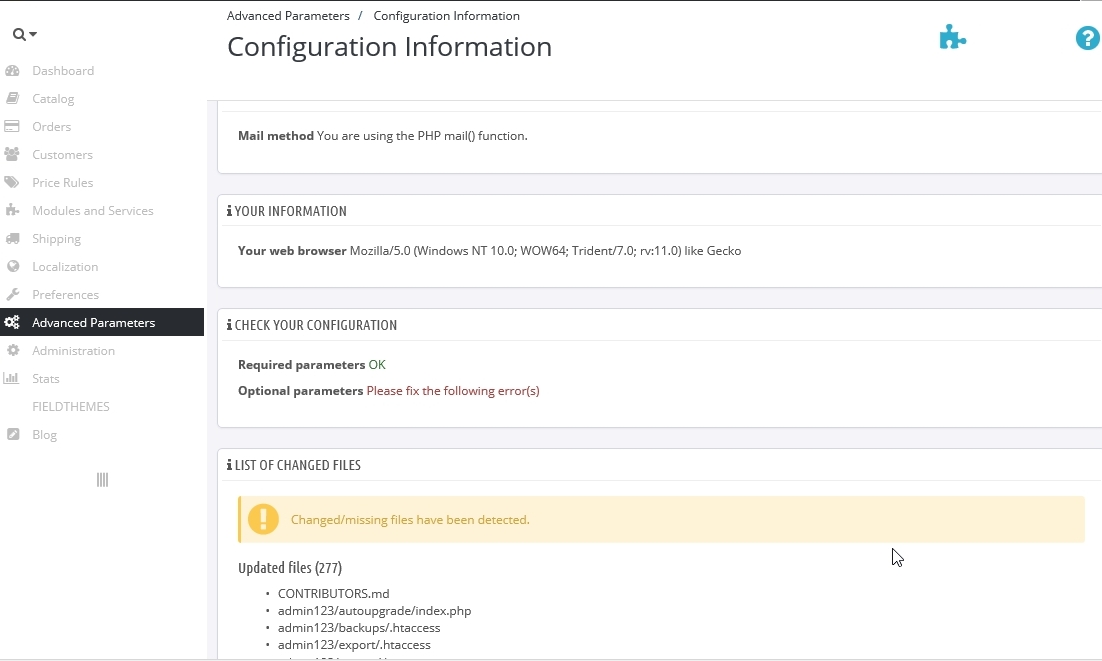Click the FIELDTHEMES sidebar entry
Image resolution: width=1102 pixels, height=661 pixels.
[71, 407]
